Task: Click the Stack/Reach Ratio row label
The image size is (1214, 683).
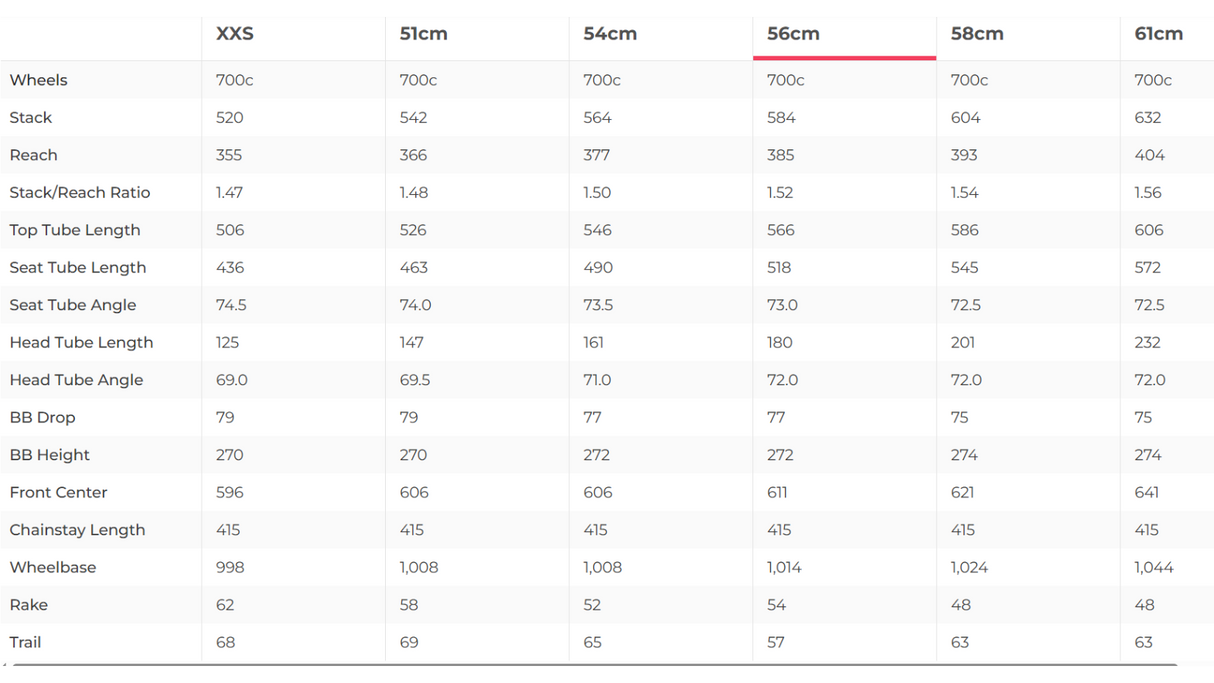Action: click(x=80, y=193)
